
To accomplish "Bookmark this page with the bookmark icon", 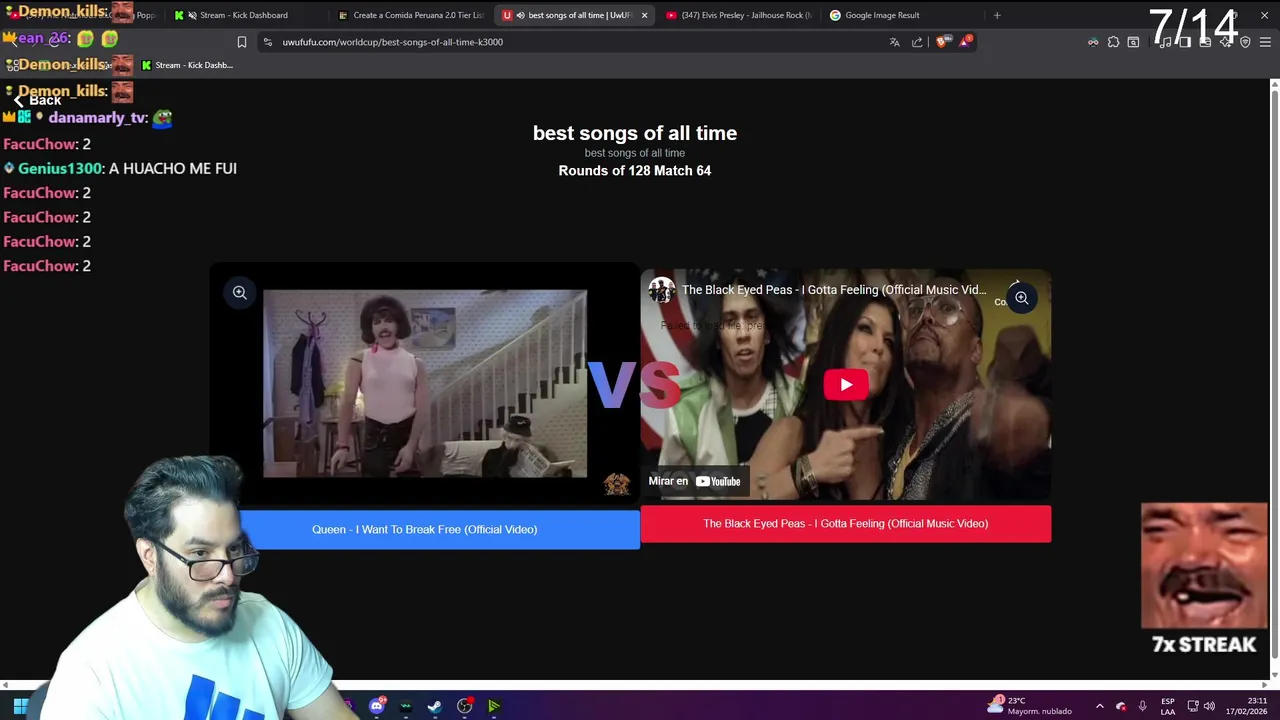I will (241, 42).
